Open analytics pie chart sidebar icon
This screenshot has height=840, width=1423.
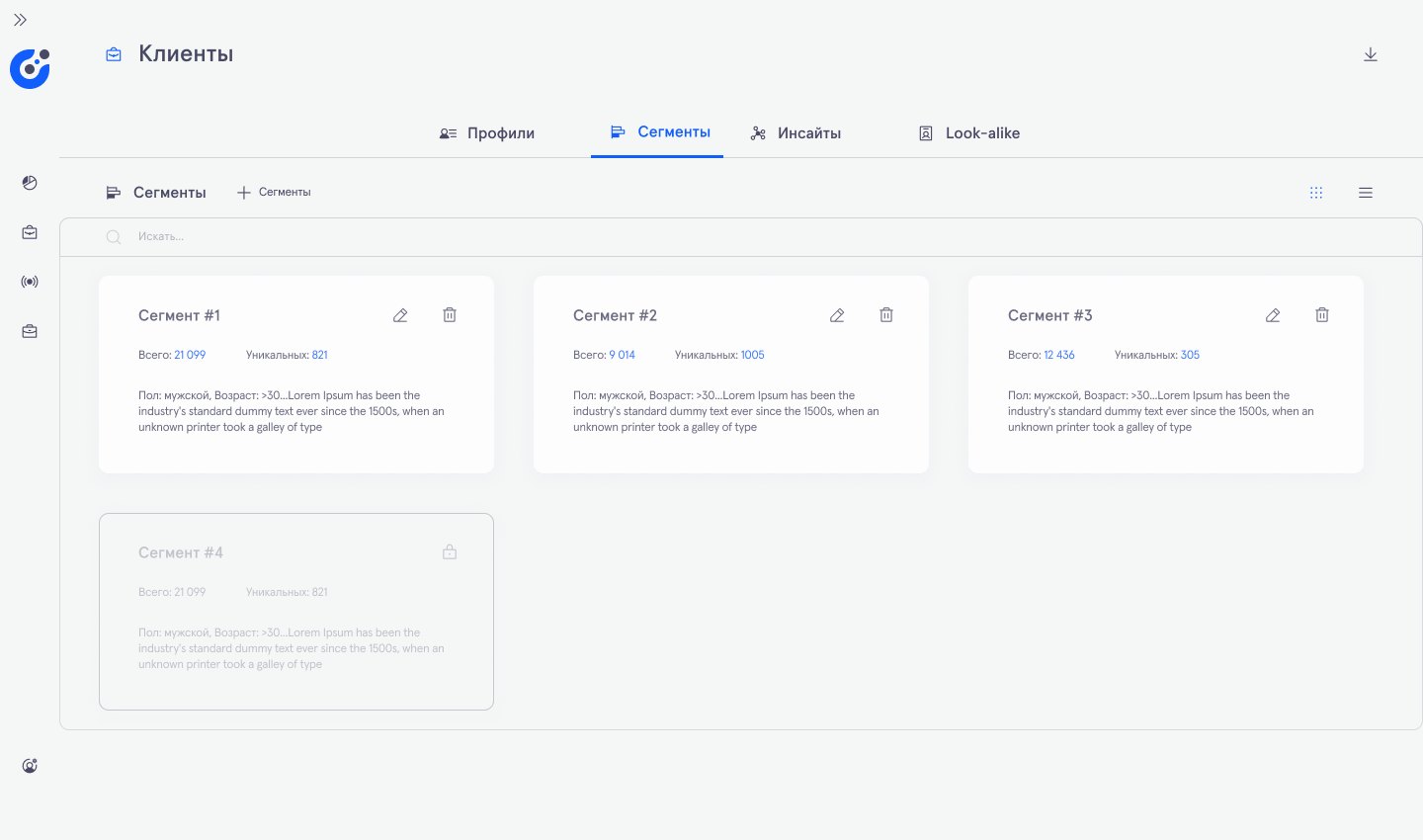(30, 183)
